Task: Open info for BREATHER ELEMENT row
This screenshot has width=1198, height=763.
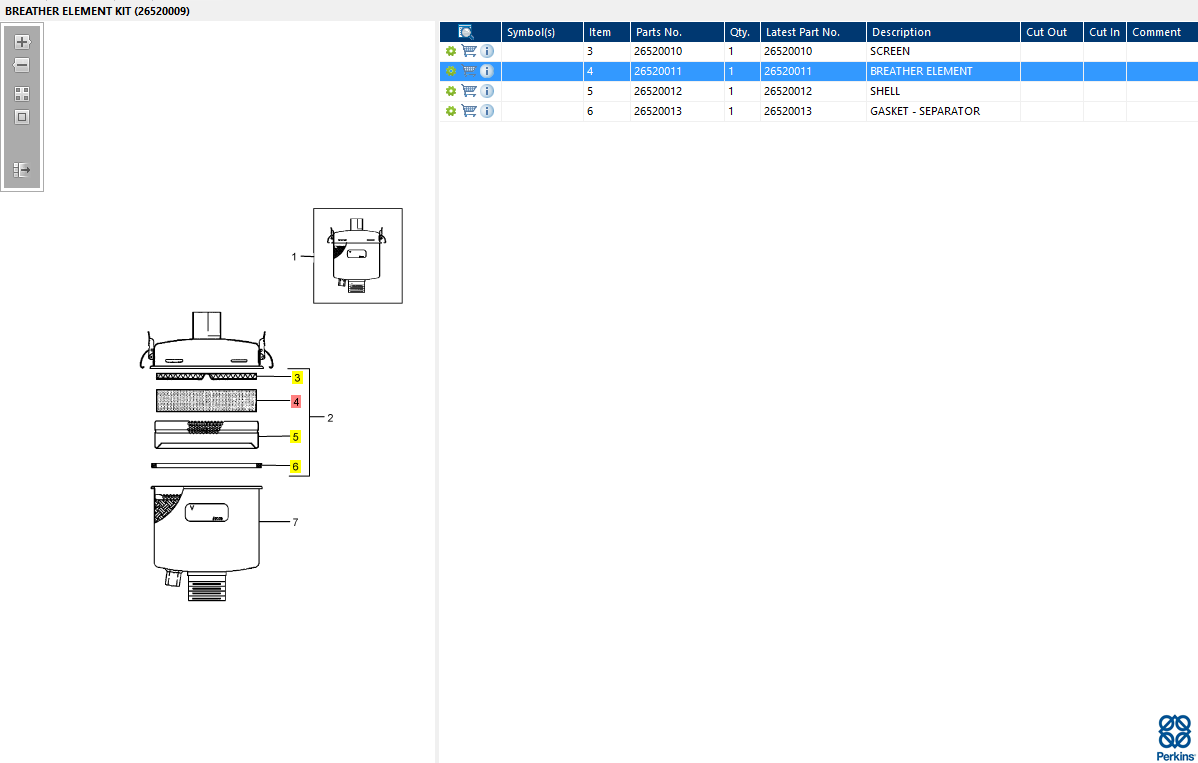Action: tap(487, 71)
